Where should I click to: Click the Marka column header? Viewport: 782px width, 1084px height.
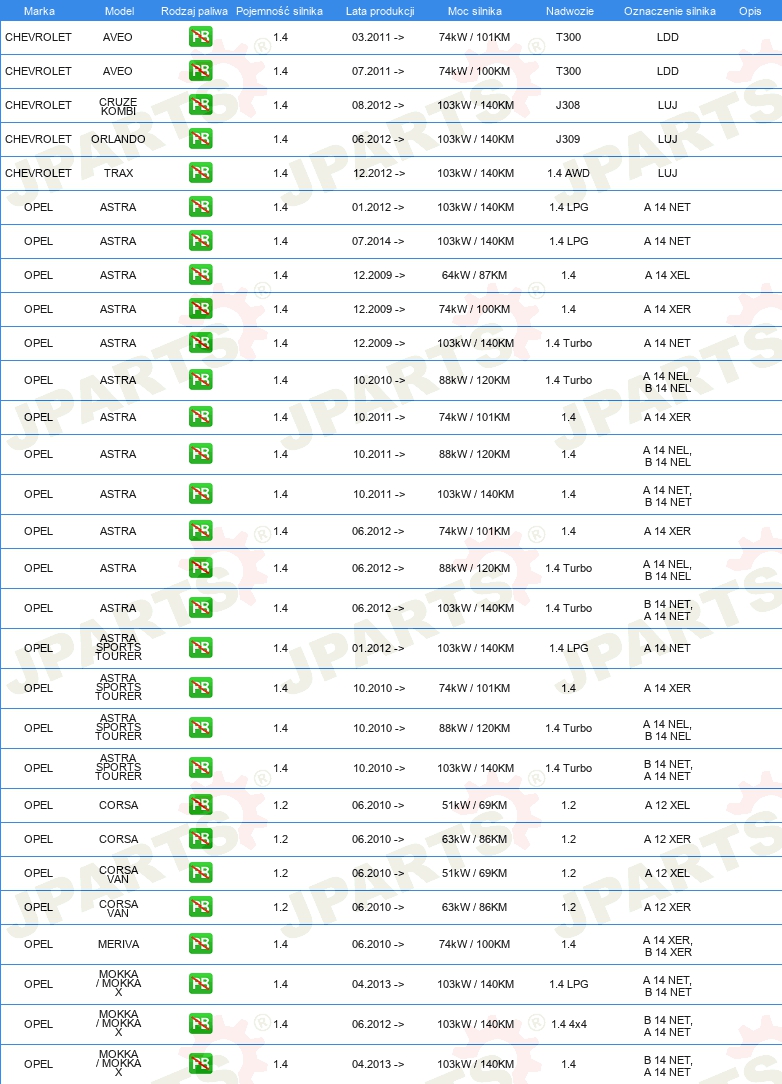[39, 11]
